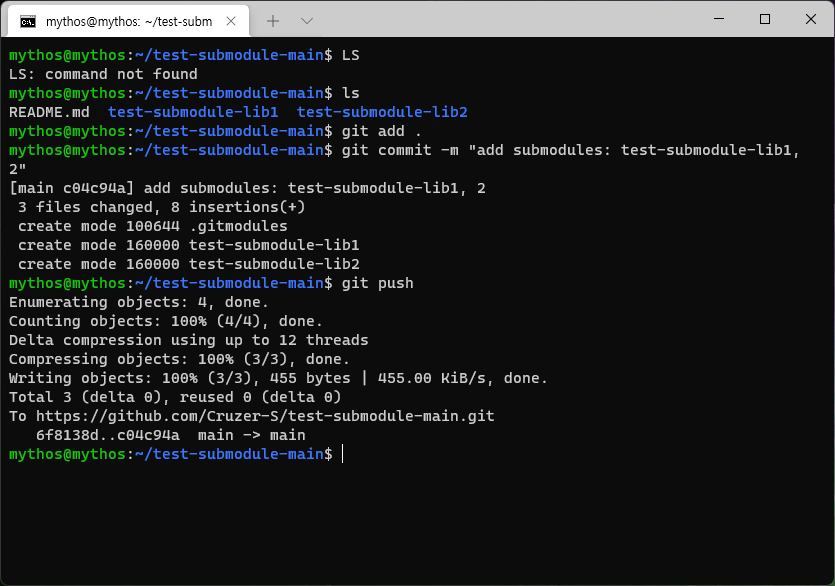Click the terminal icon on the active tab
Image resolution: width=835 pixels, height=586 pixels.
tap(29, 18)
